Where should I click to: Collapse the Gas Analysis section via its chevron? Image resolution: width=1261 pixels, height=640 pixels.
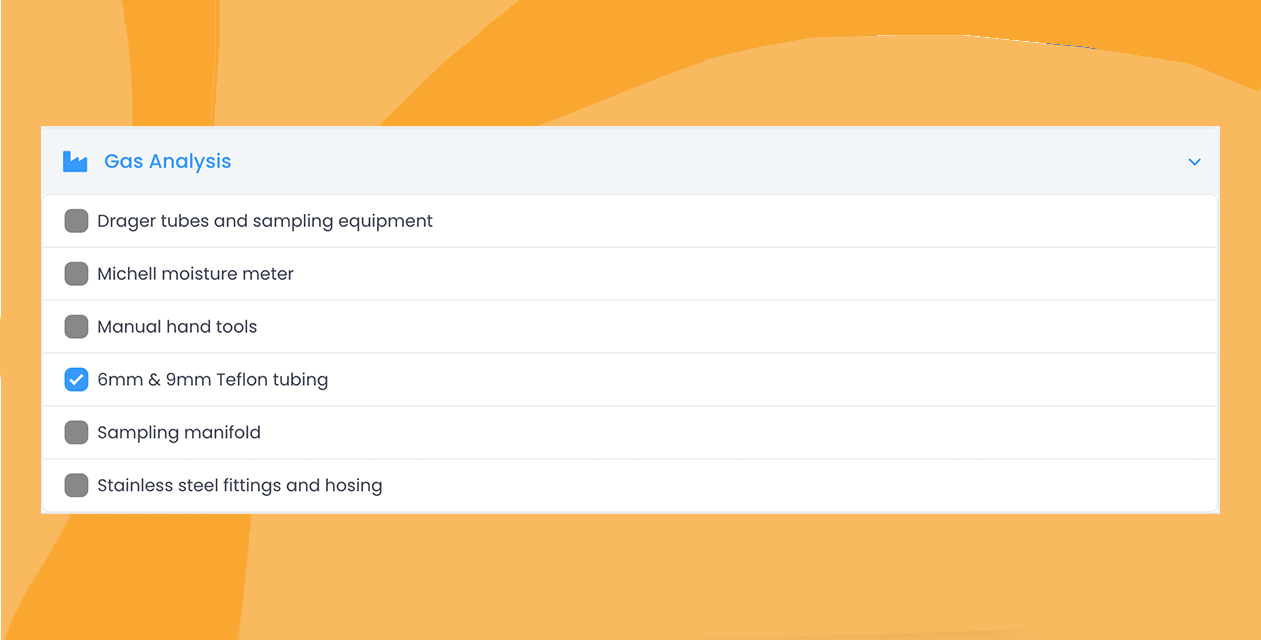point(1194,161)
